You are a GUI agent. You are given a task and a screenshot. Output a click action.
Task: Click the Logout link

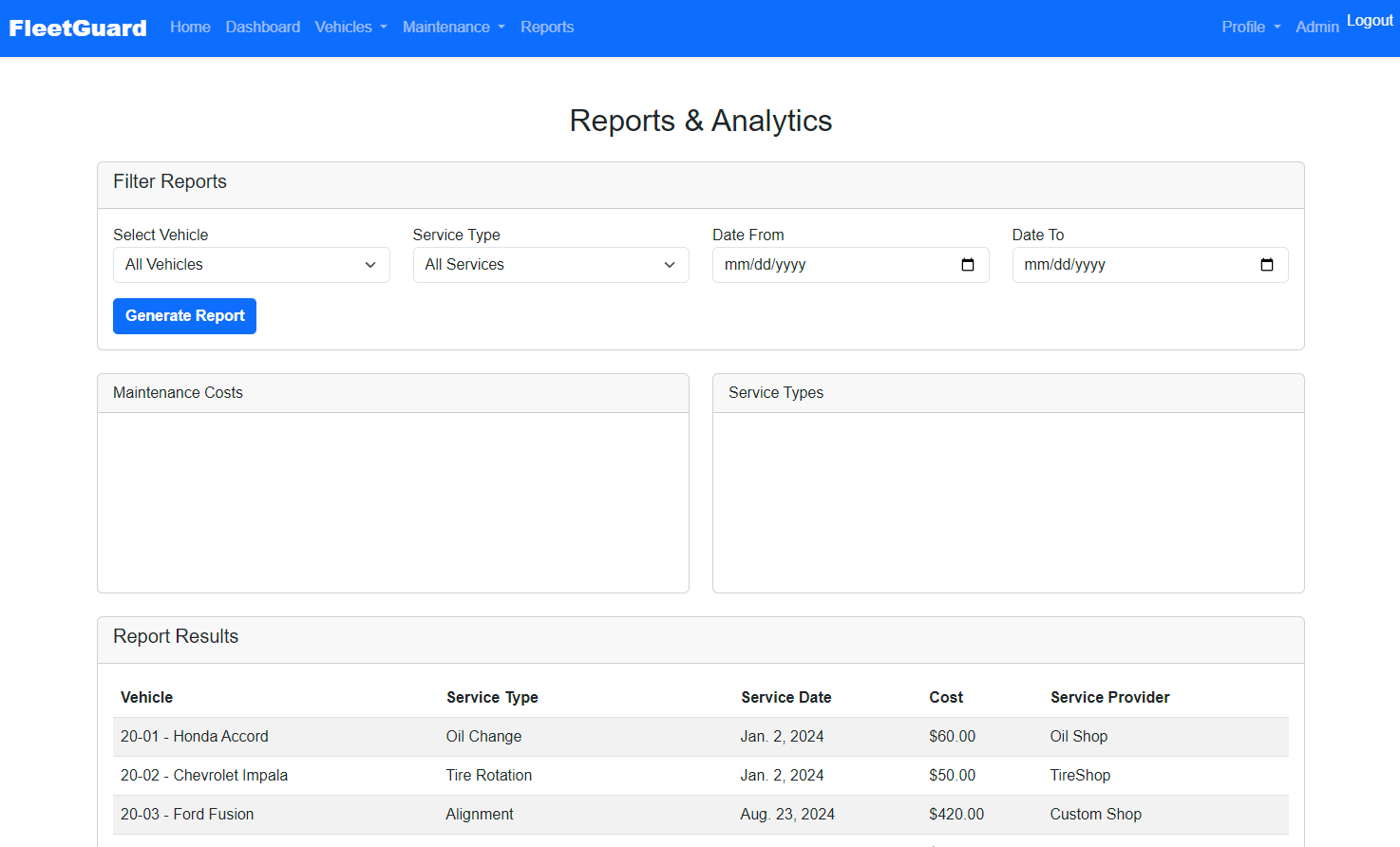coord(1369,21)
